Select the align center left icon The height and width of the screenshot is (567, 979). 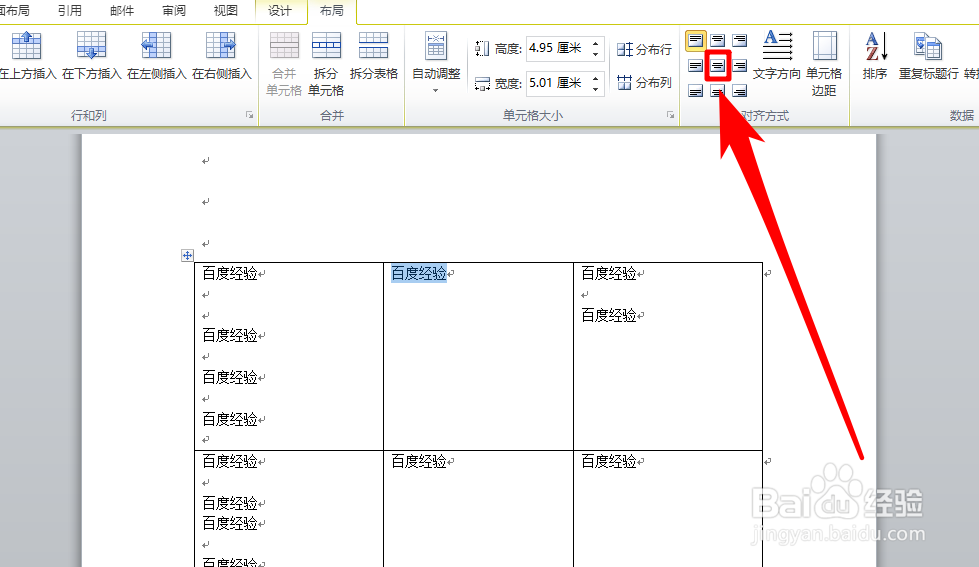click(x=696, y=66)
